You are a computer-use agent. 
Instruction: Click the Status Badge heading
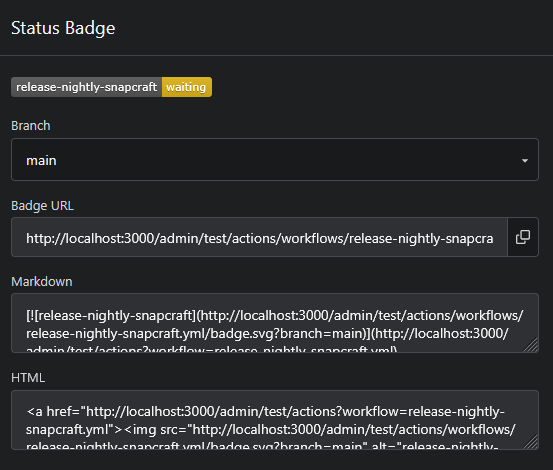(63, 28)
